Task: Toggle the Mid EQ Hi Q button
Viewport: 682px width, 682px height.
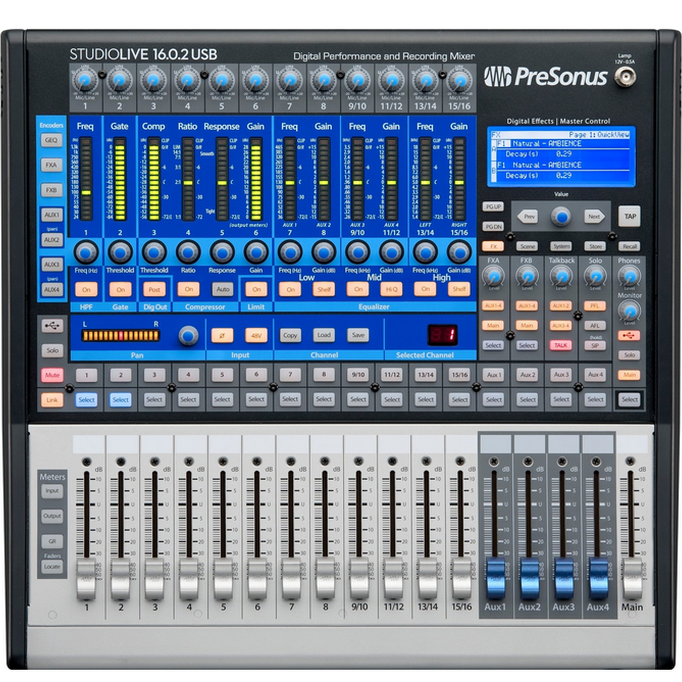Action: pos(391,289)
